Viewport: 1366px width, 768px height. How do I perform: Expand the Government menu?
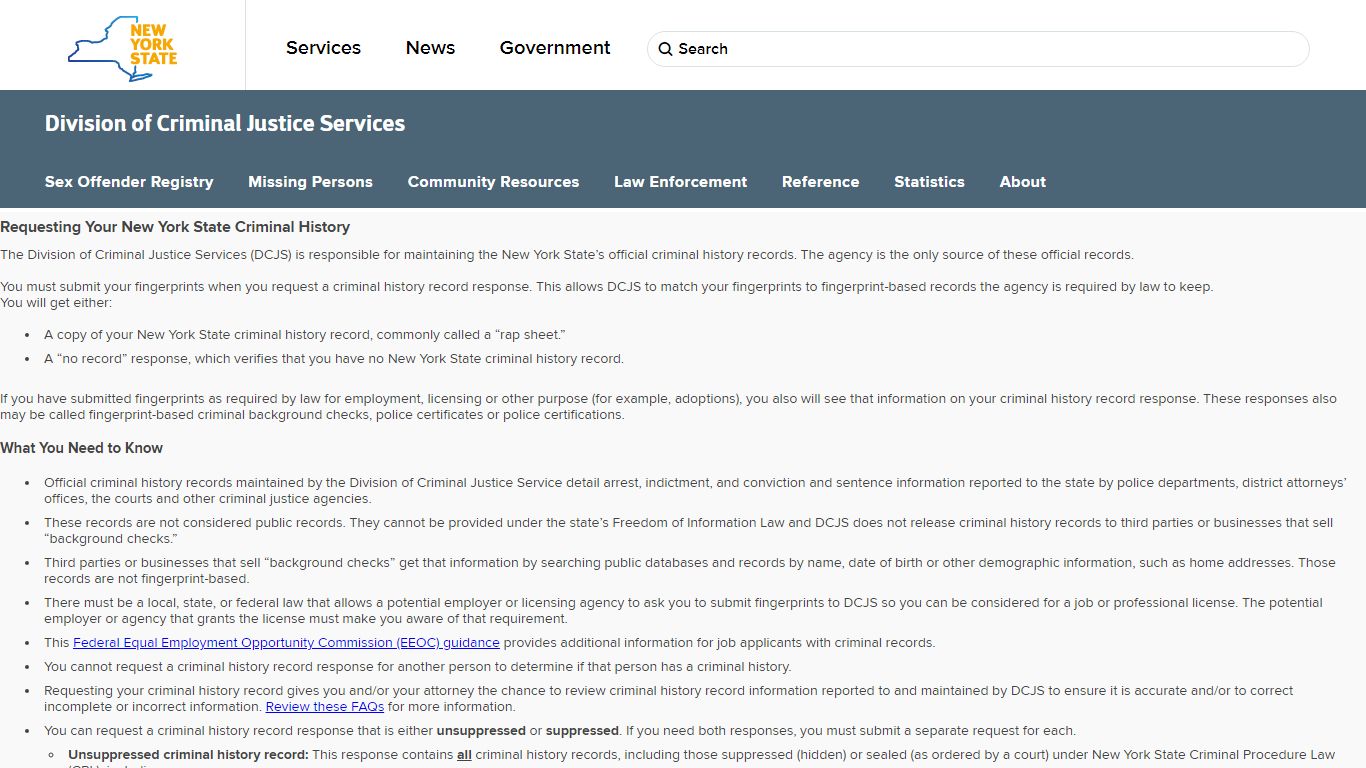tap(555, 48)
